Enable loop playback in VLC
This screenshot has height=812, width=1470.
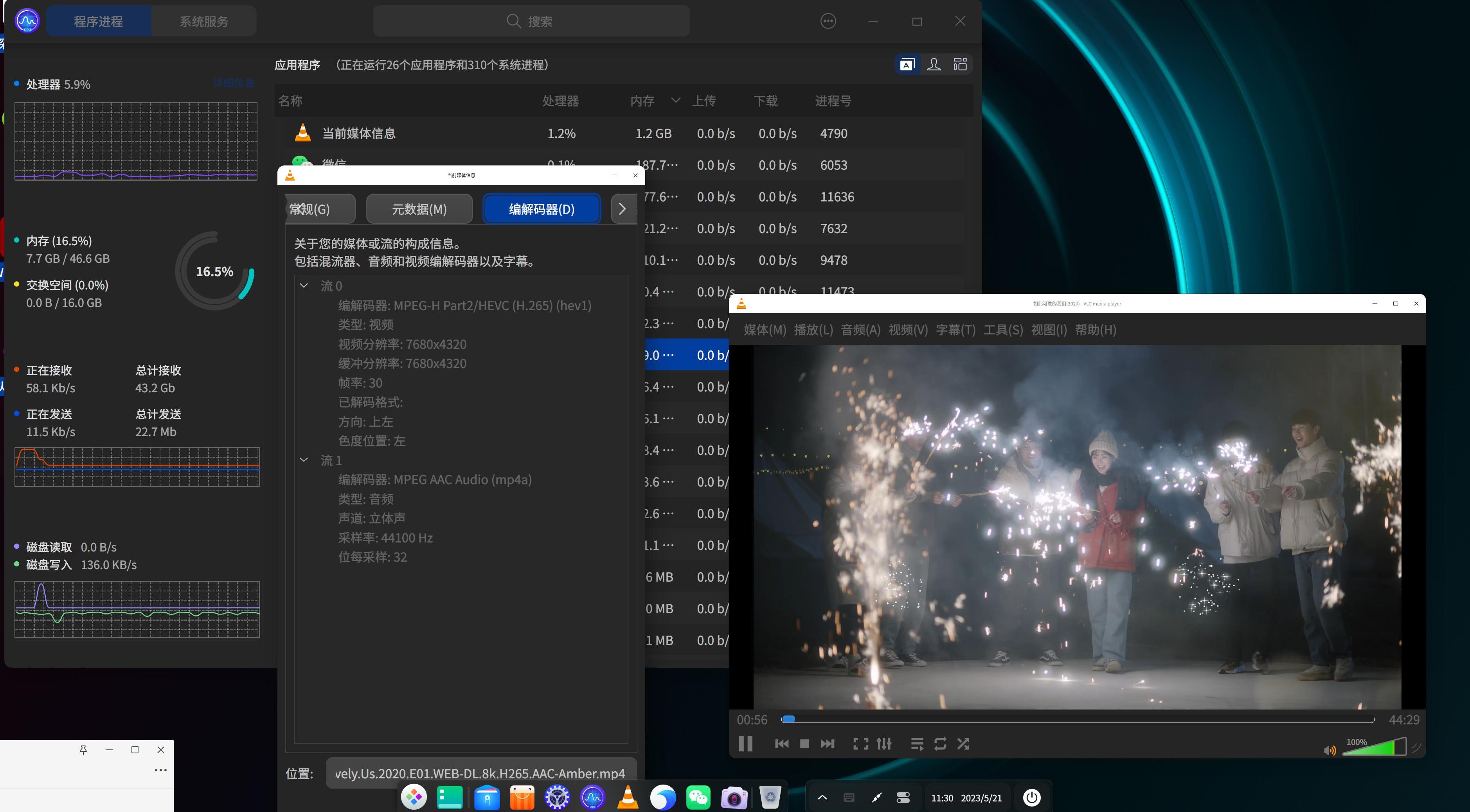[x=940, y=744]
